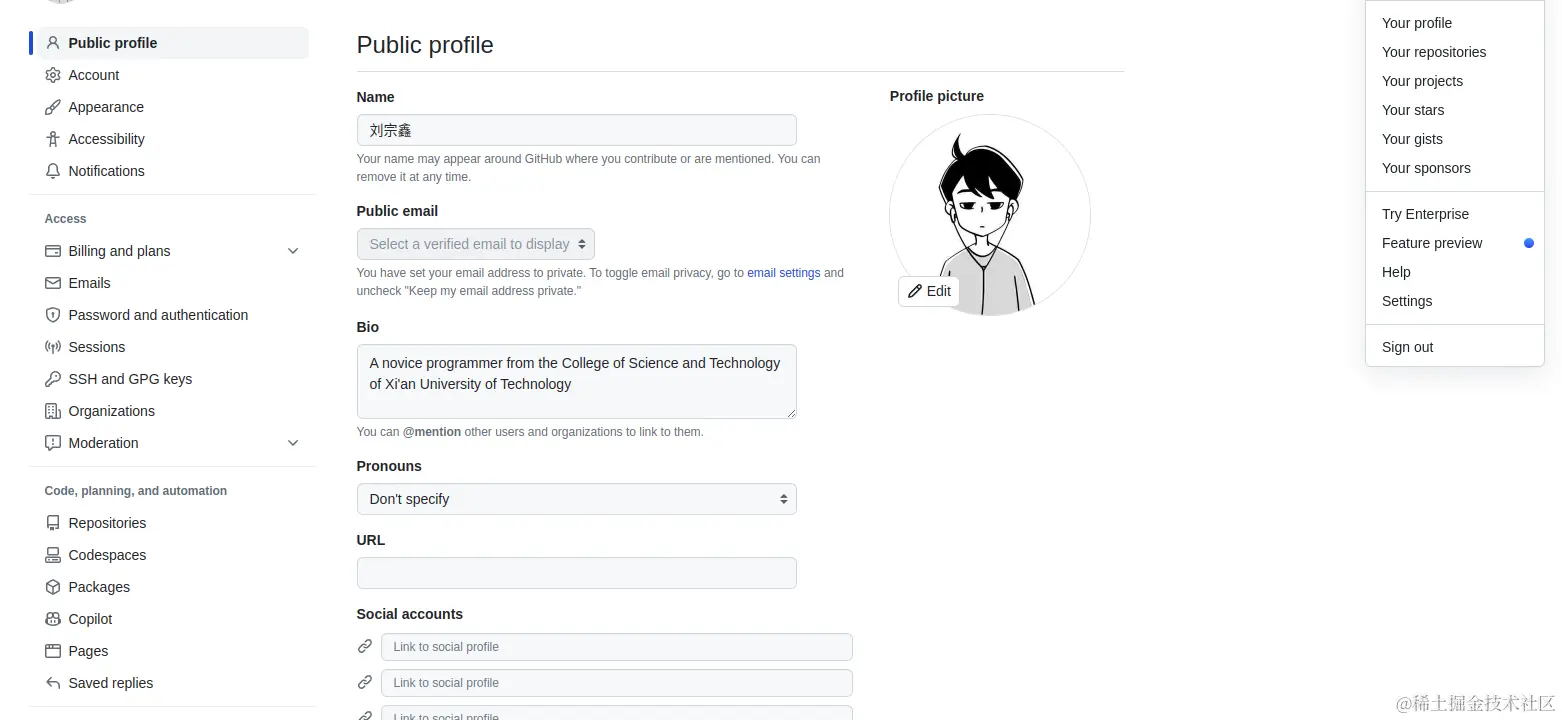Focus the URL input field
1562x720 pixels.
pos(576,573)
